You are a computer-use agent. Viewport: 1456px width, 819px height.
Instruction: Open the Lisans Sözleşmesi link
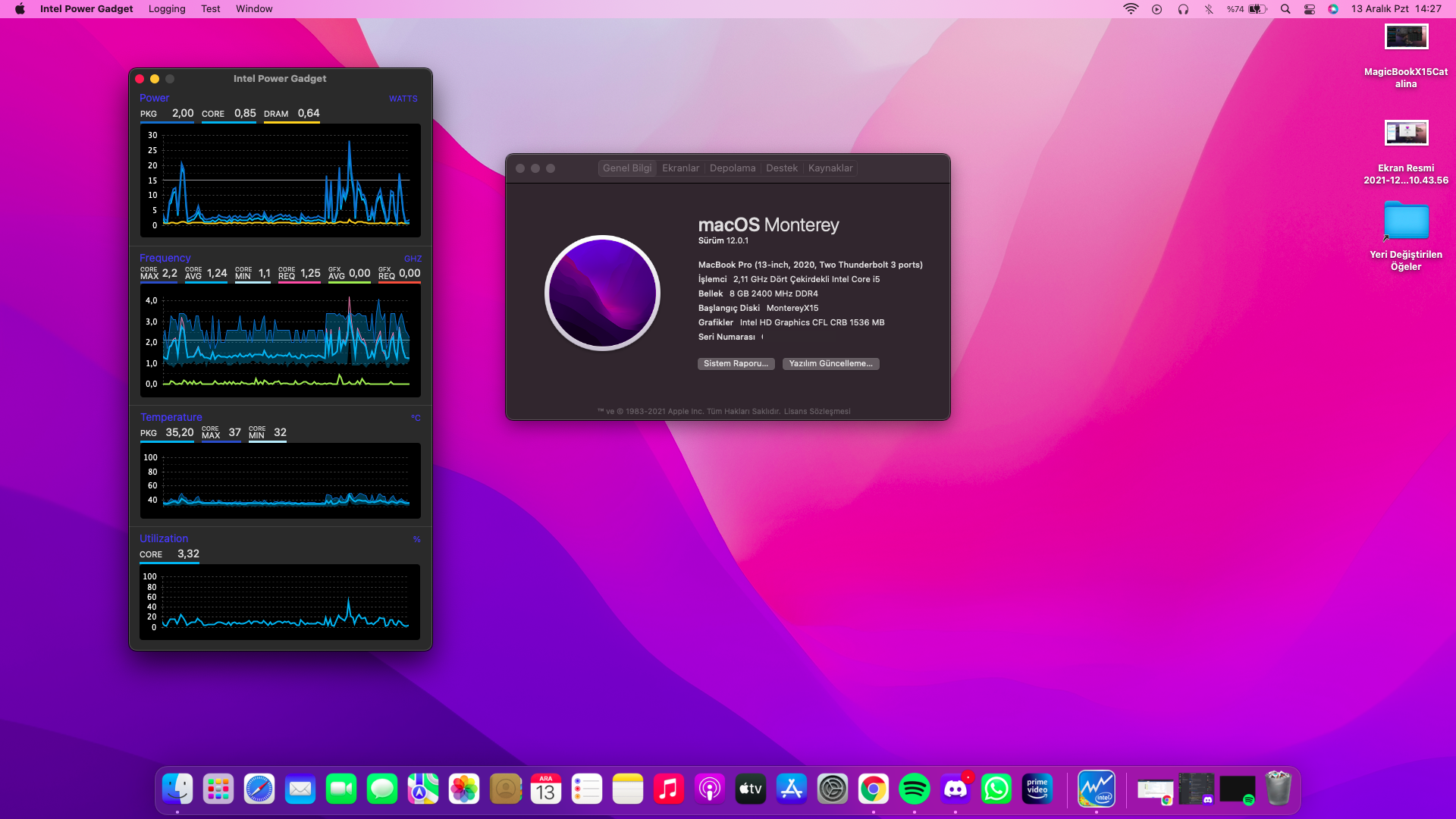tap(817, 412)
